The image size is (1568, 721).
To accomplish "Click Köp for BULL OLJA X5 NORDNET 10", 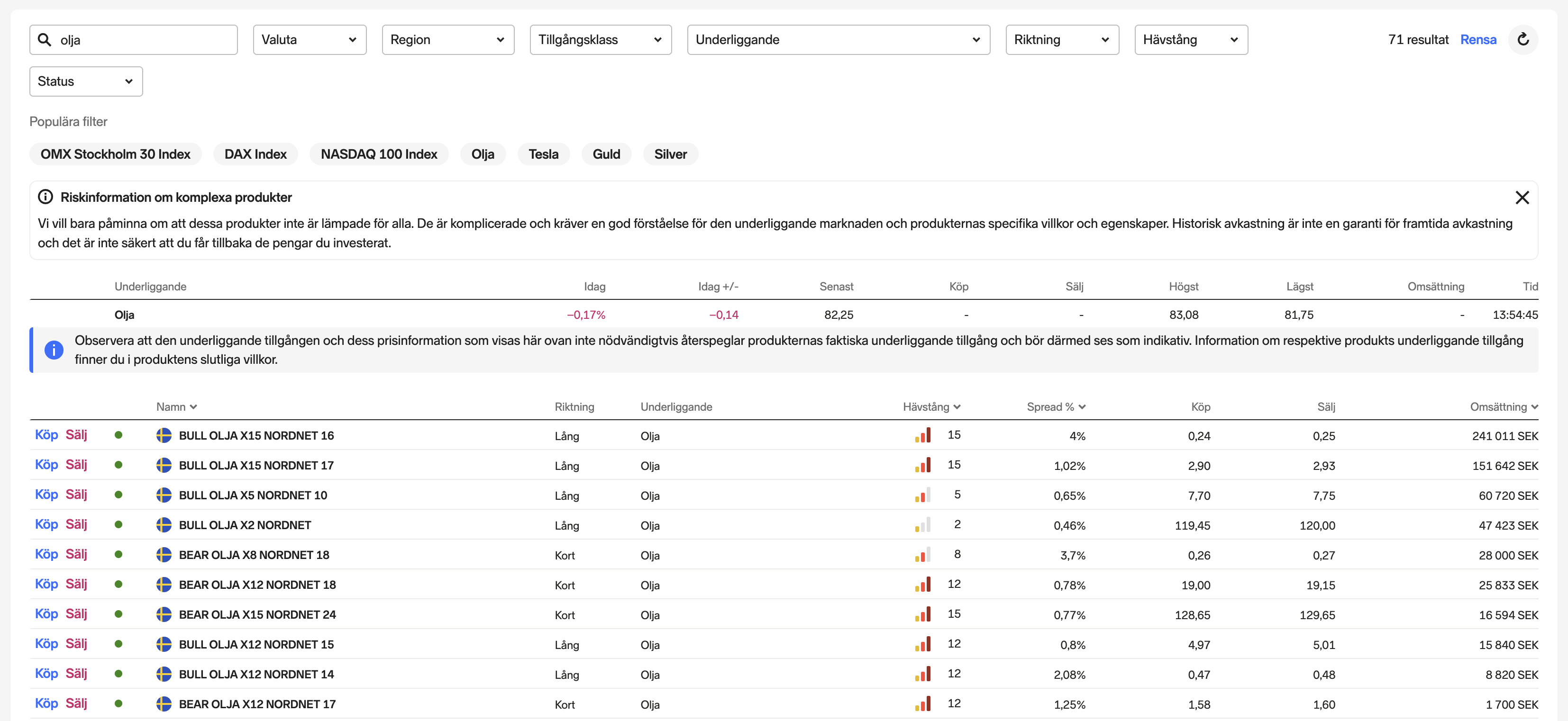I will pyautogui.click(x=46, y=495).
